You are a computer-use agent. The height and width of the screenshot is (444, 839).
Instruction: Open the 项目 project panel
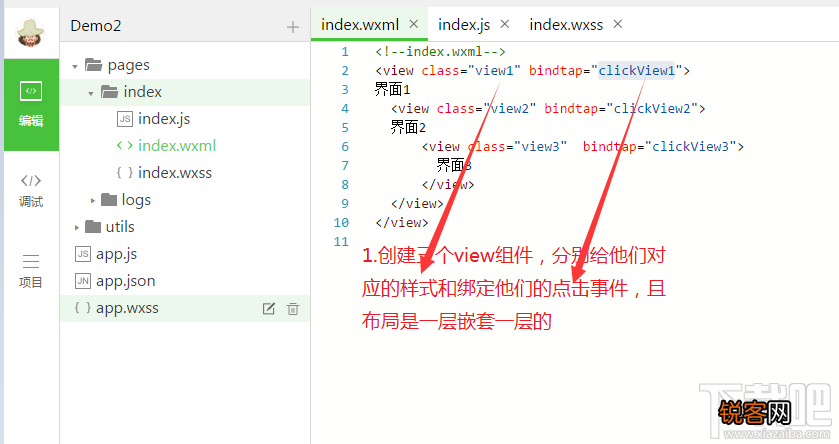pyautogui.click(x=30, y=270)
